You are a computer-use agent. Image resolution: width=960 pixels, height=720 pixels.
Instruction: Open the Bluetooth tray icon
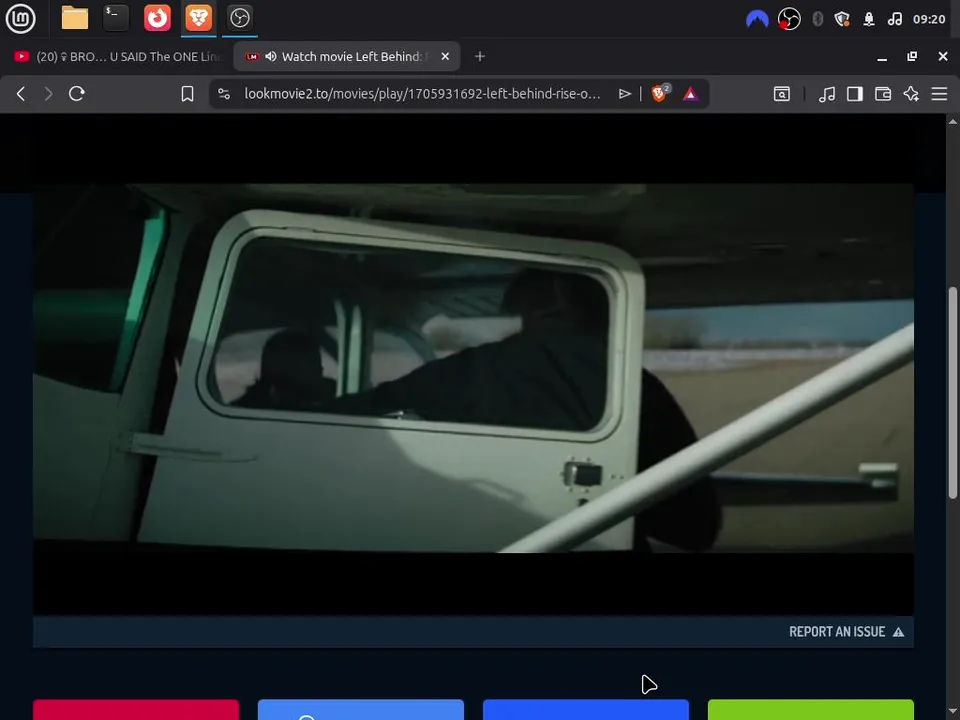pyautogui.click(x=817, y=20)
